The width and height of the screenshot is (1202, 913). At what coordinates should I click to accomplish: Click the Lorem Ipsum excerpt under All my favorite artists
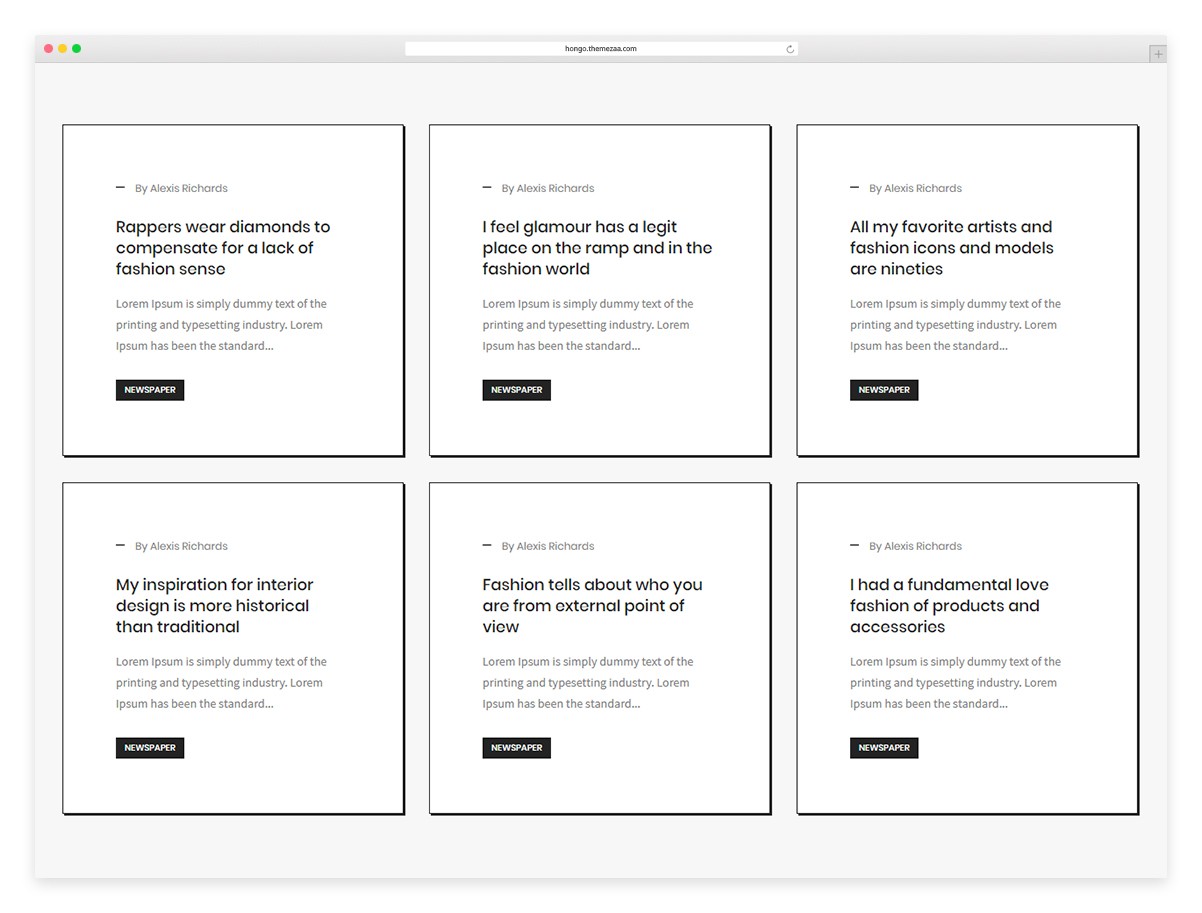pyautogui.click(x=955, y=325)
